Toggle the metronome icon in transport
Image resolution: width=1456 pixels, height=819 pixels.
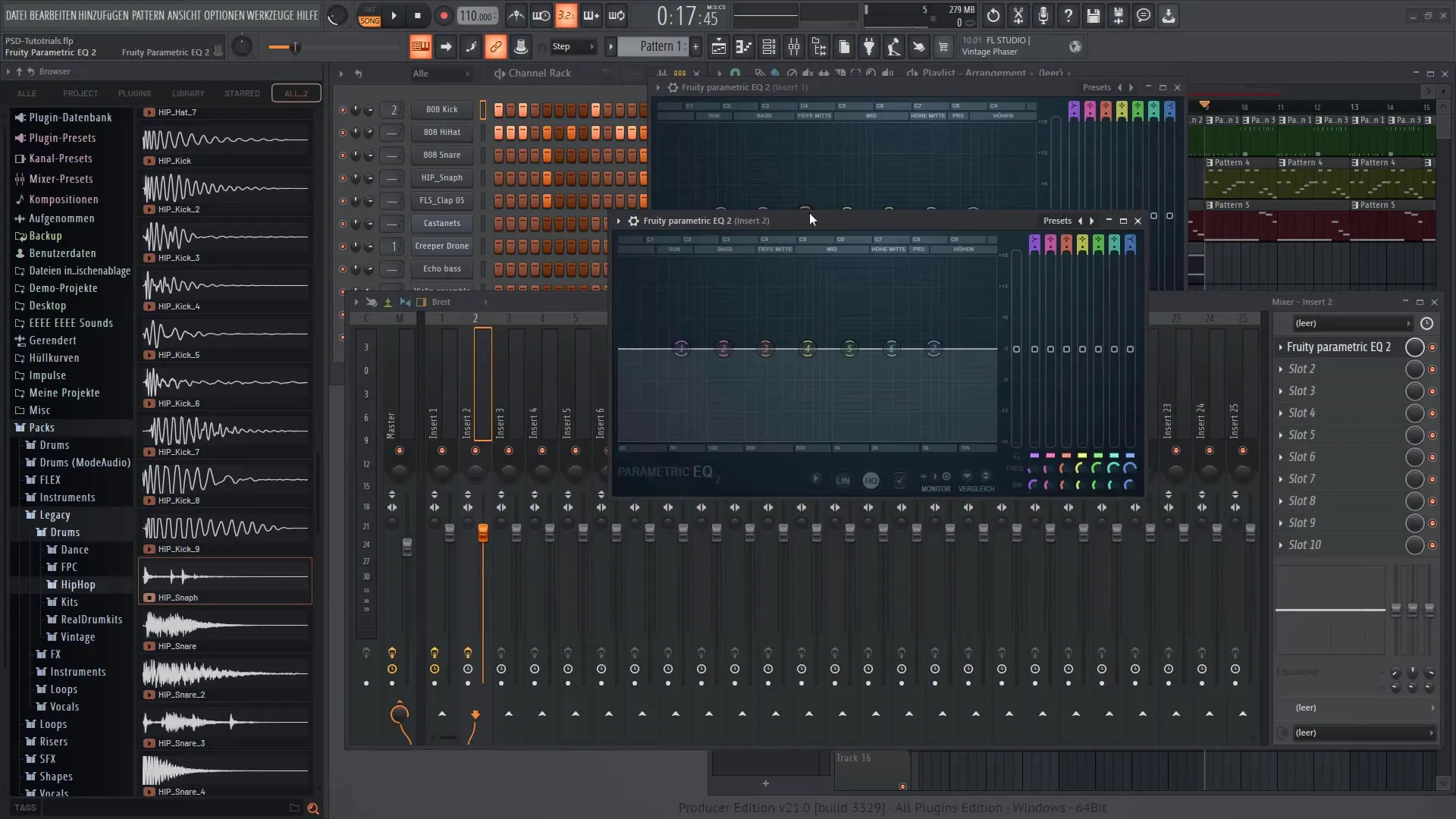517,15
